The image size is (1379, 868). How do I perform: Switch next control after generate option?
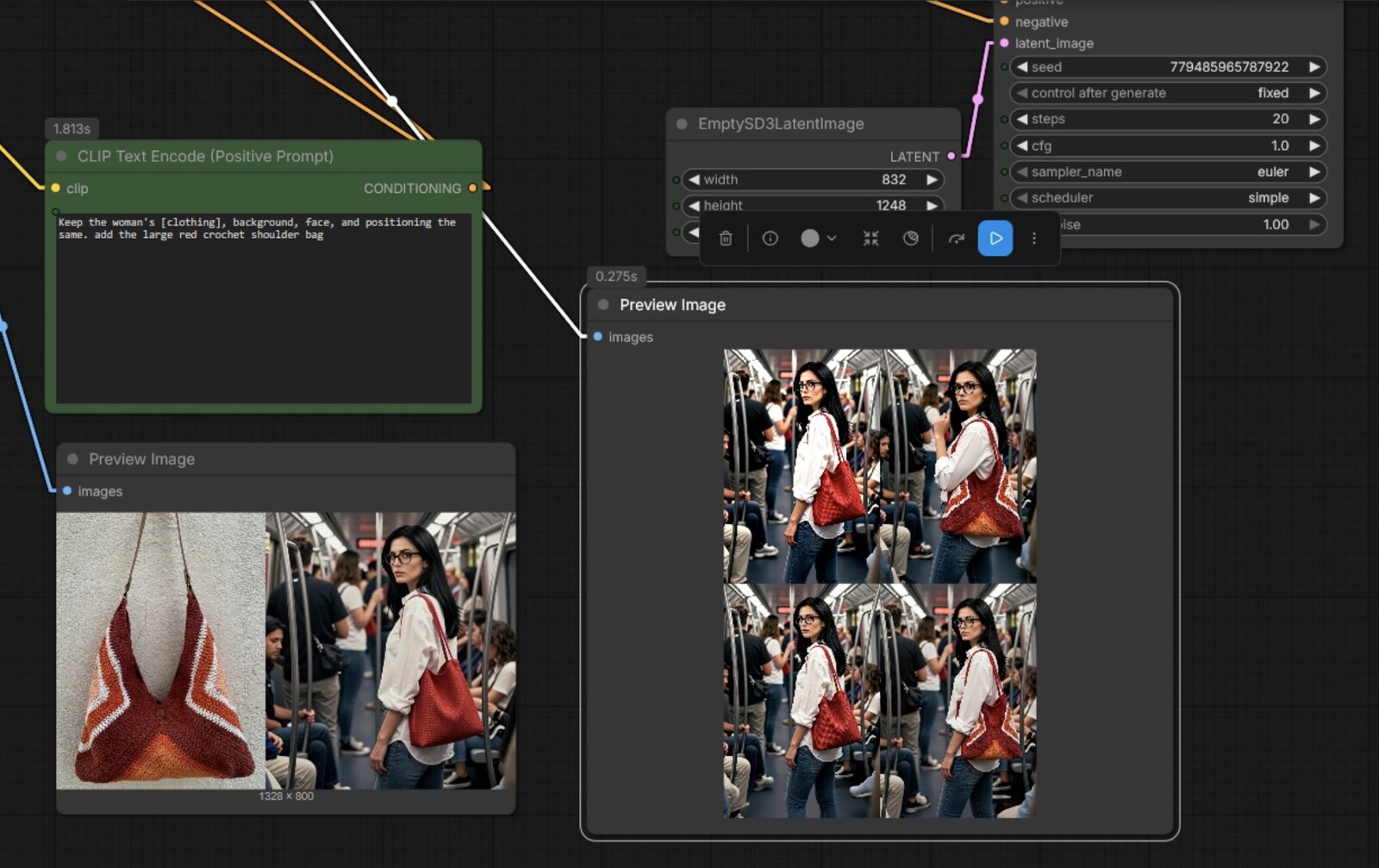1314,93
